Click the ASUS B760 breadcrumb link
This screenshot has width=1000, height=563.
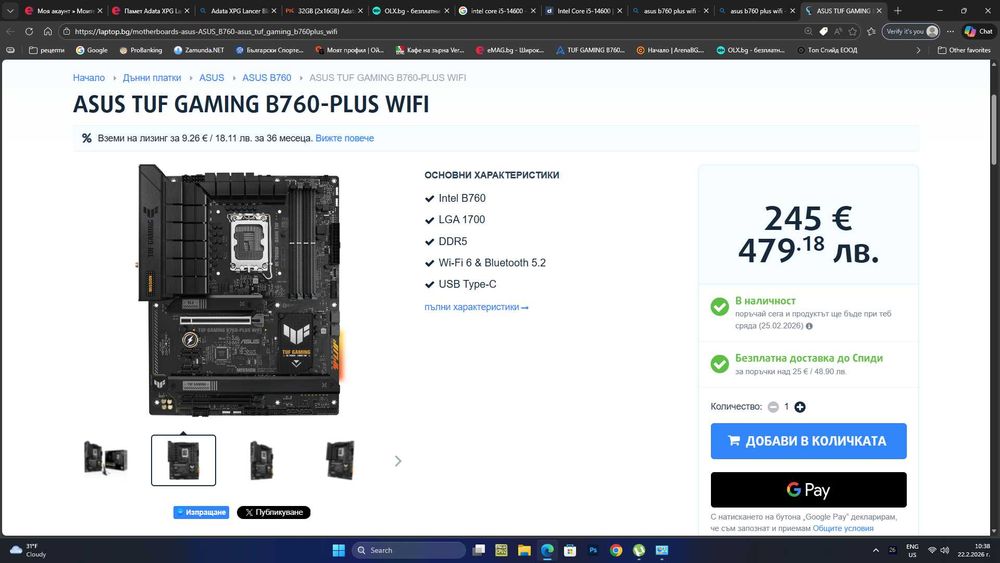click(x=267, y=78)
